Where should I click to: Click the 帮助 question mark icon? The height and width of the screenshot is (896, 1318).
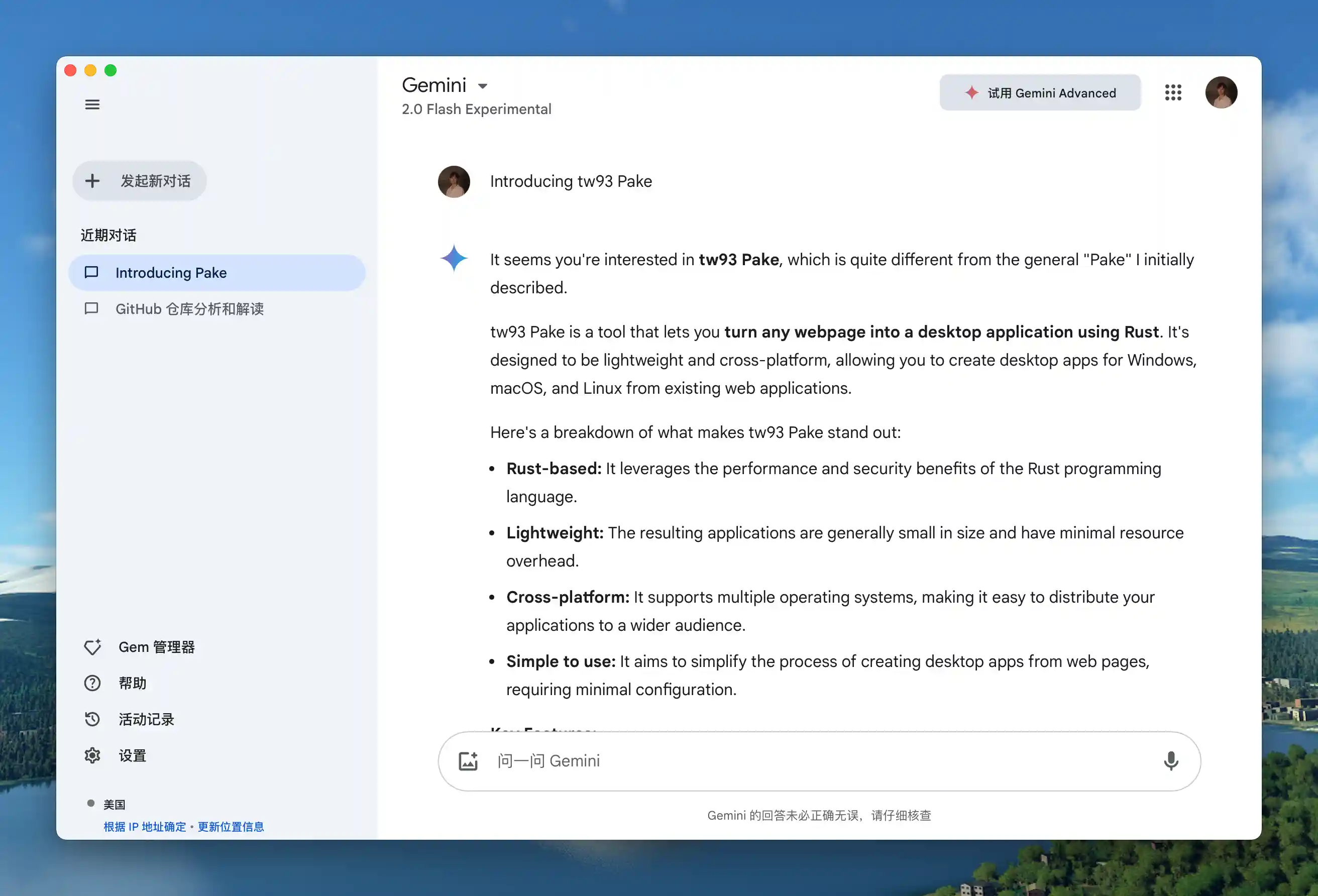tap(92, 684)
